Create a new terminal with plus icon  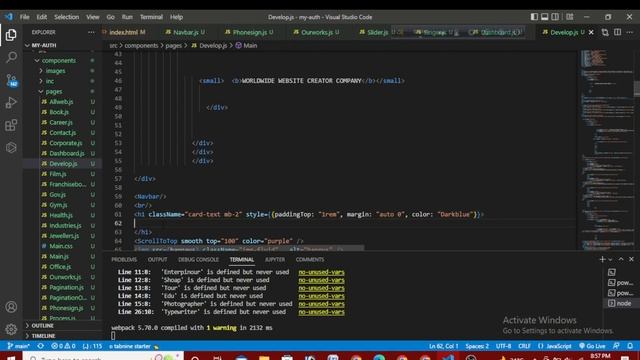tap(602, 259)
